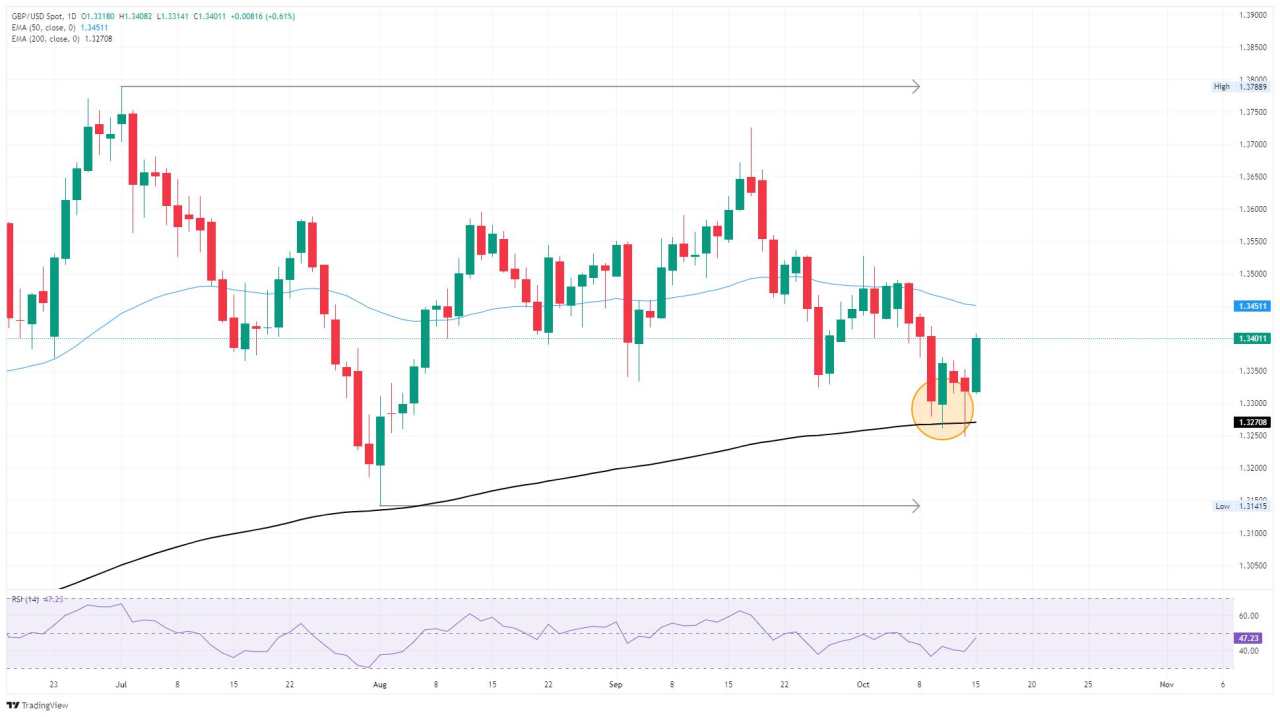Click the orange highlight circle on chart
This screenshot has height=717, width=1280.
pos(942,408)
